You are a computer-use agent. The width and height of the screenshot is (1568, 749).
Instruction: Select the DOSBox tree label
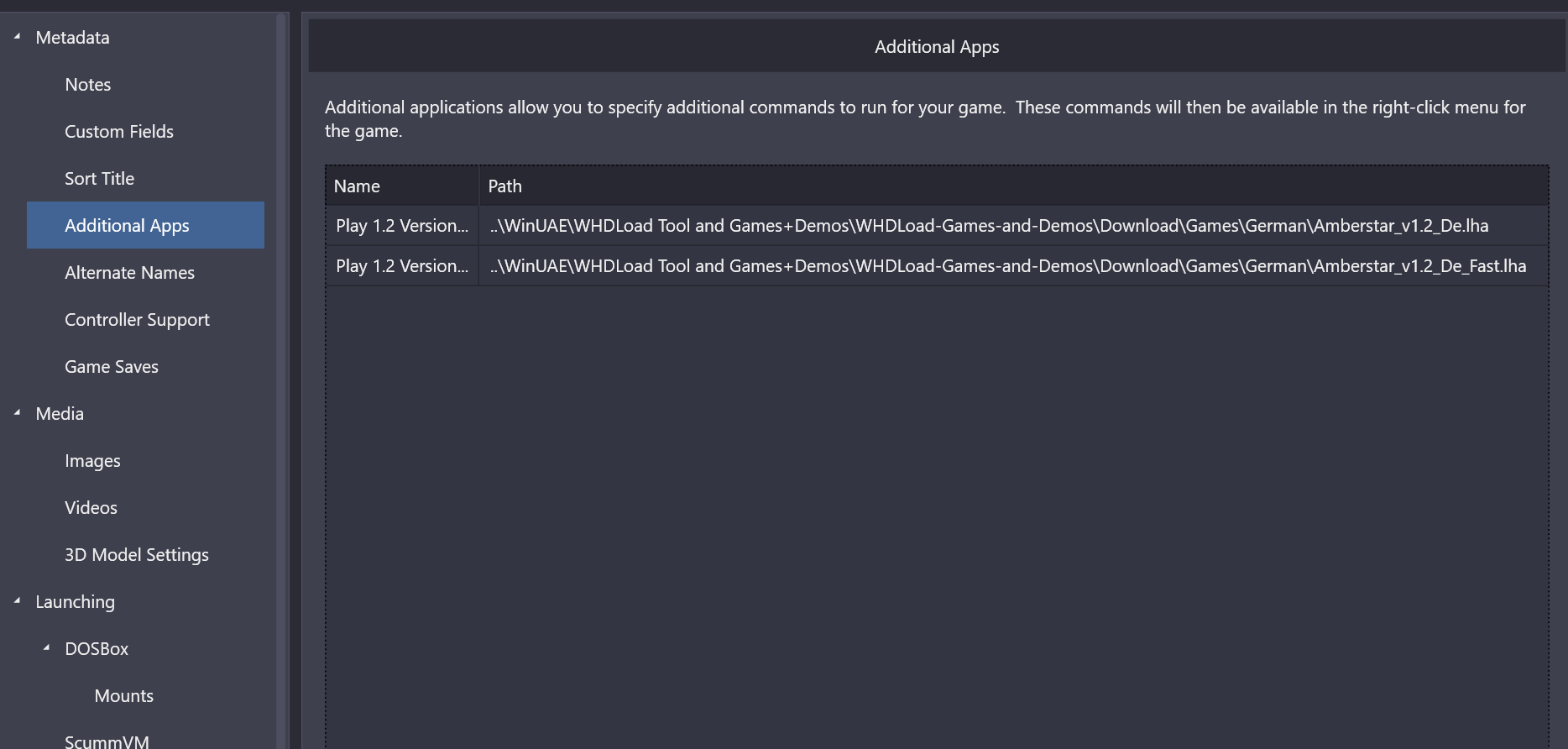click(x=97, y=648)
